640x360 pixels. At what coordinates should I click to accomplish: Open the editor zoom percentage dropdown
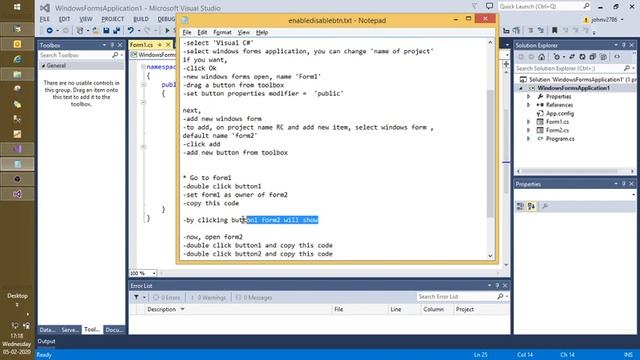tap(154, 273)
